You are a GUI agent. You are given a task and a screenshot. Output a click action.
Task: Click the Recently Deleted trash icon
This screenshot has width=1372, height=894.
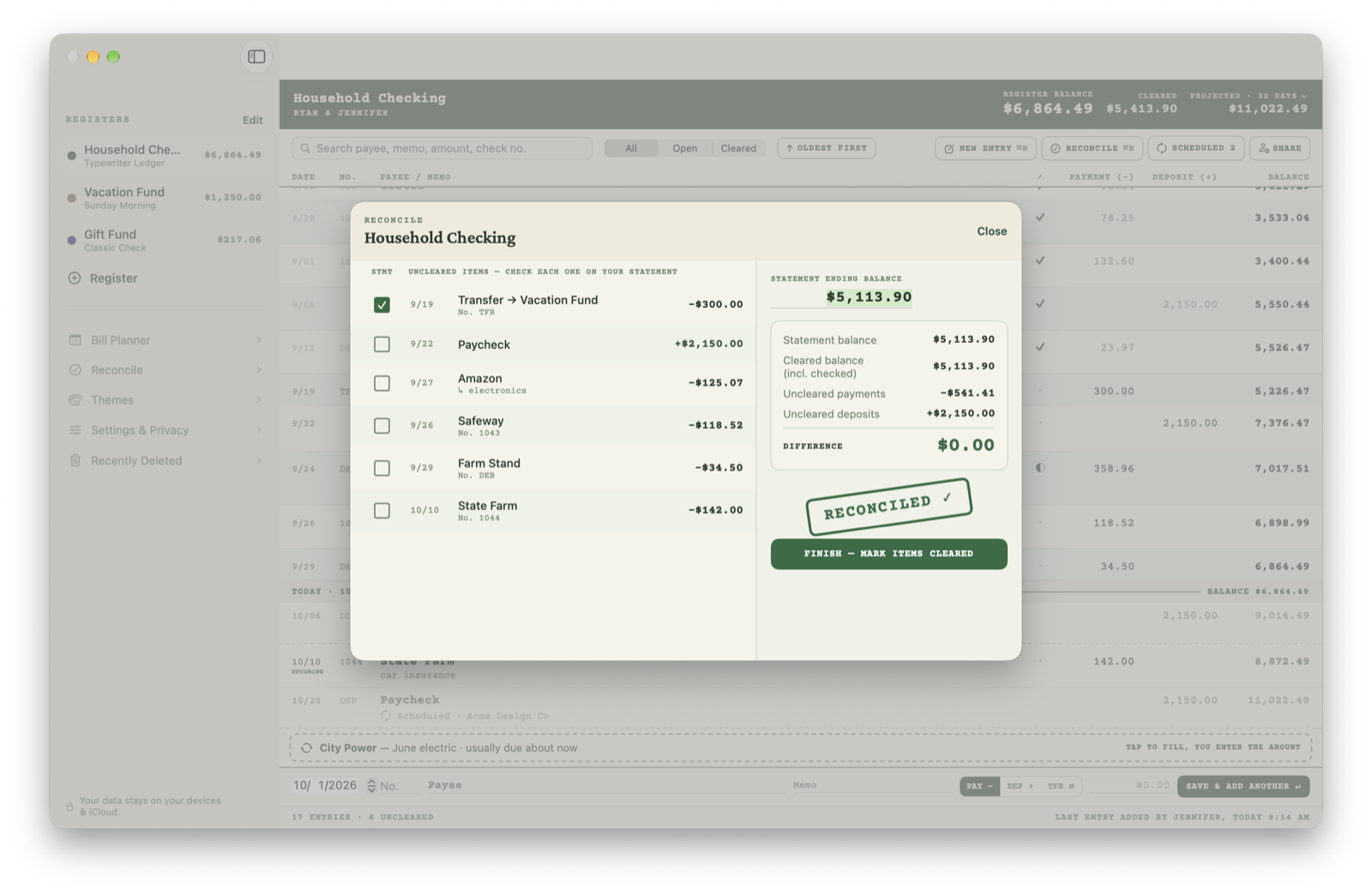coord(75,460)
